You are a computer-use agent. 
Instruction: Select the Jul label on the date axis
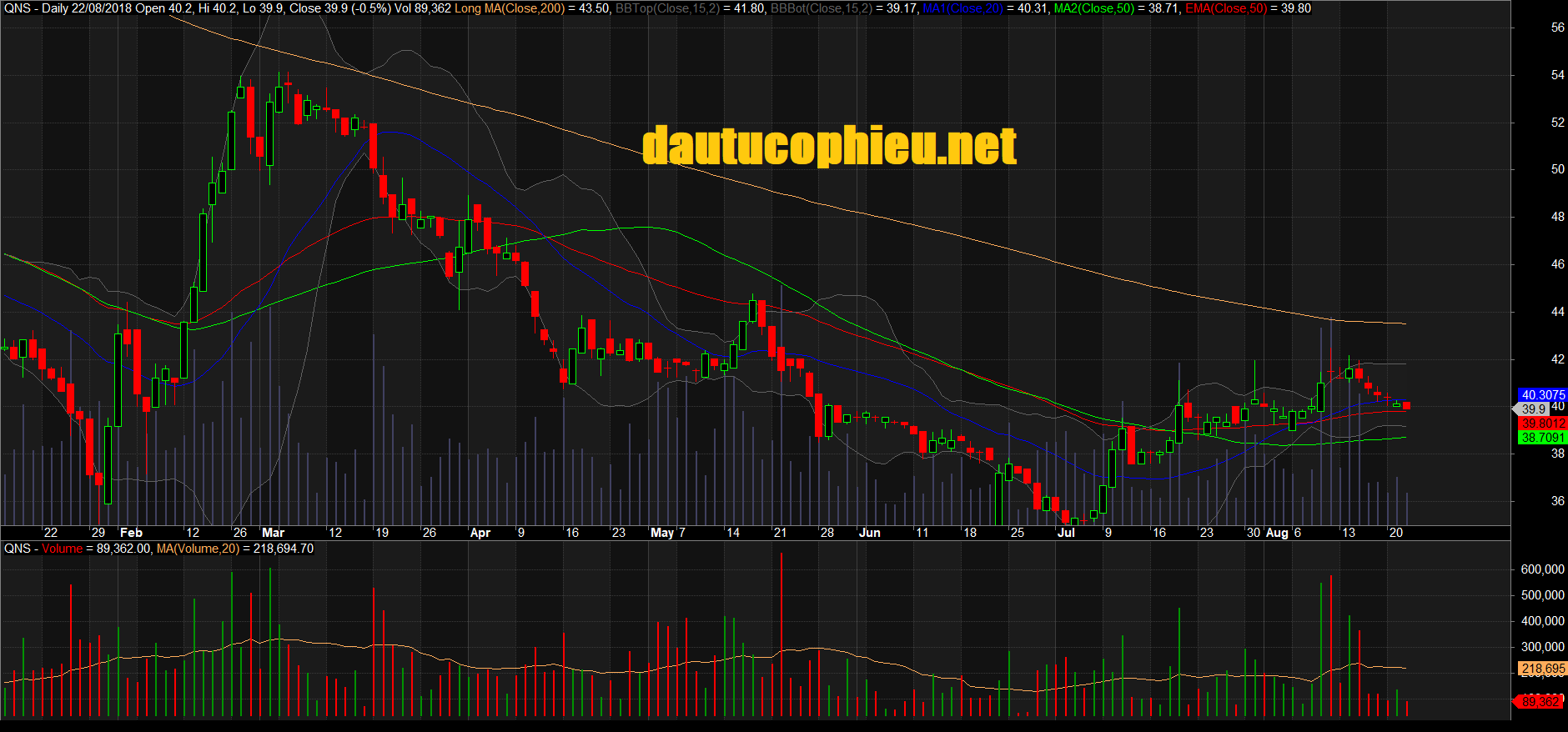pyautogui.click(x=1066, y=533)
